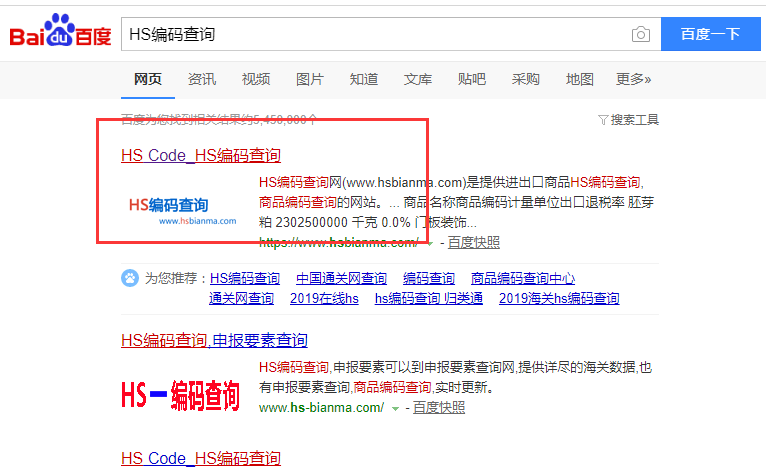766x471 pixels.
Task: Click recommended link 通关网查询
Action: pos(241,299)
